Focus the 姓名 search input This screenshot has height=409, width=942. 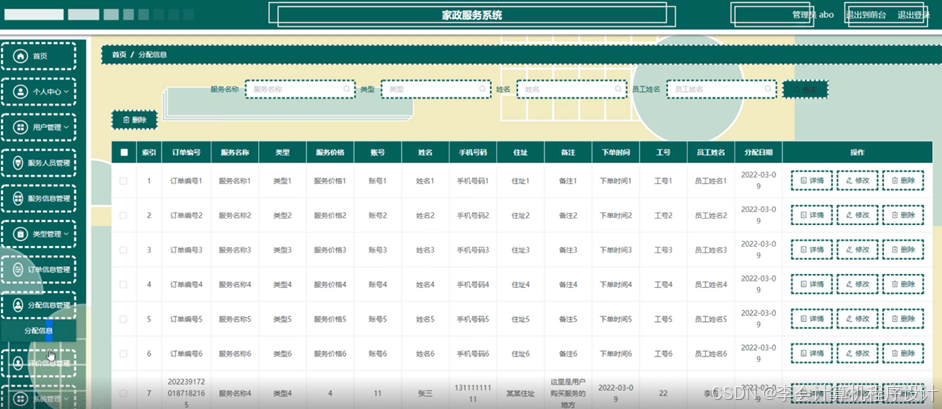click(x=571, y=89)
